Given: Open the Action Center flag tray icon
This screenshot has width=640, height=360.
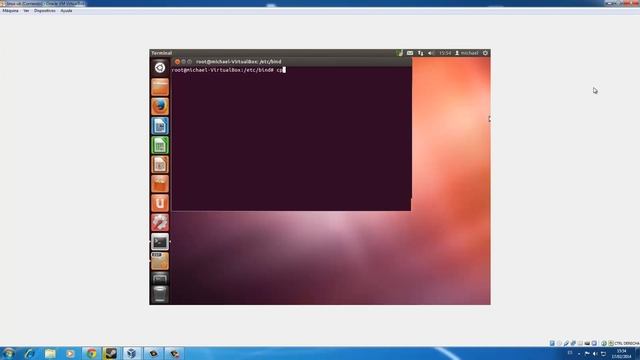Looking at the screenshot, I should (x=587, y=353).
